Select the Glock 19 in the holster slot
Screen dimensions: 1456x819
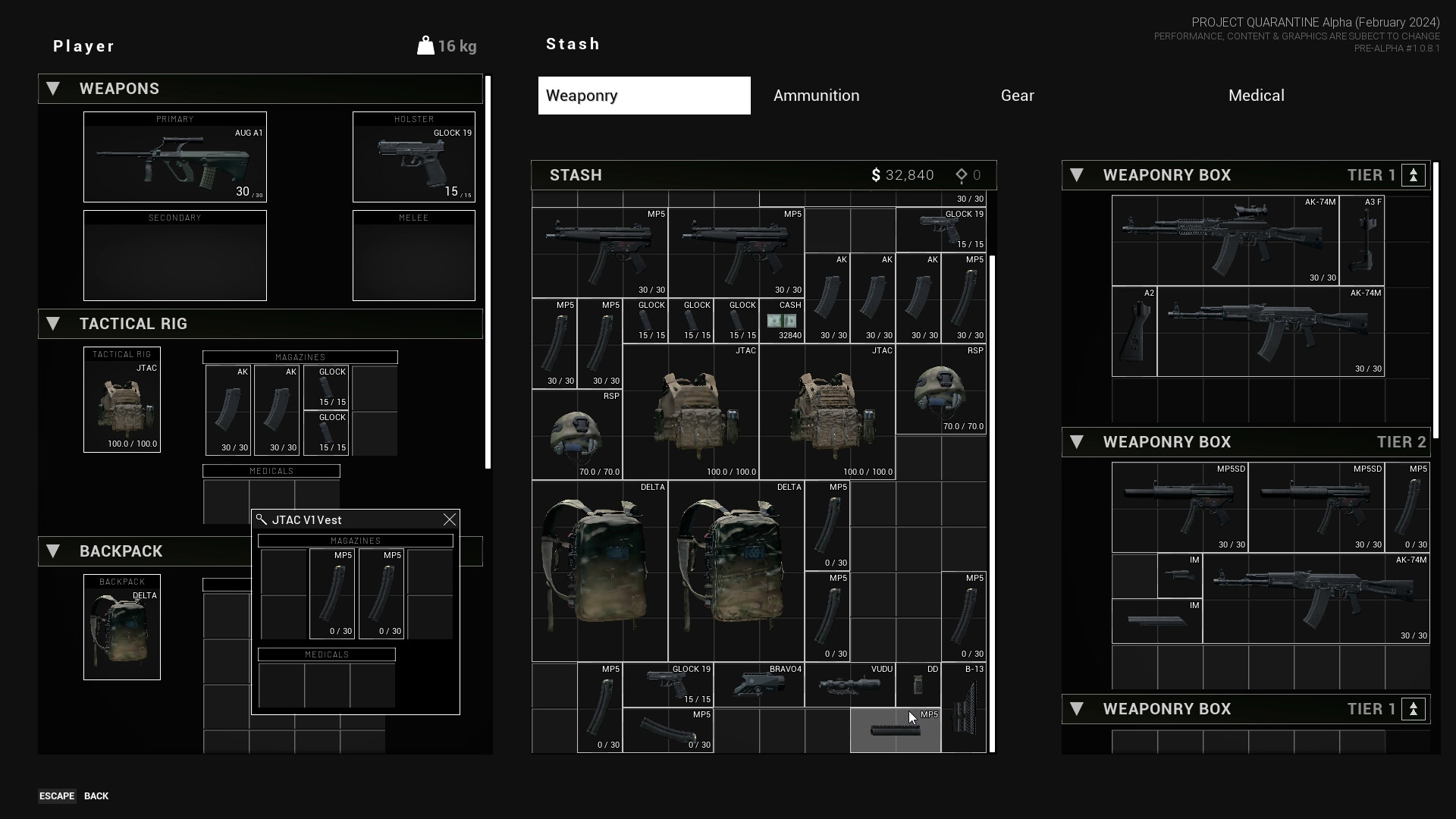(x=413, y=157)
